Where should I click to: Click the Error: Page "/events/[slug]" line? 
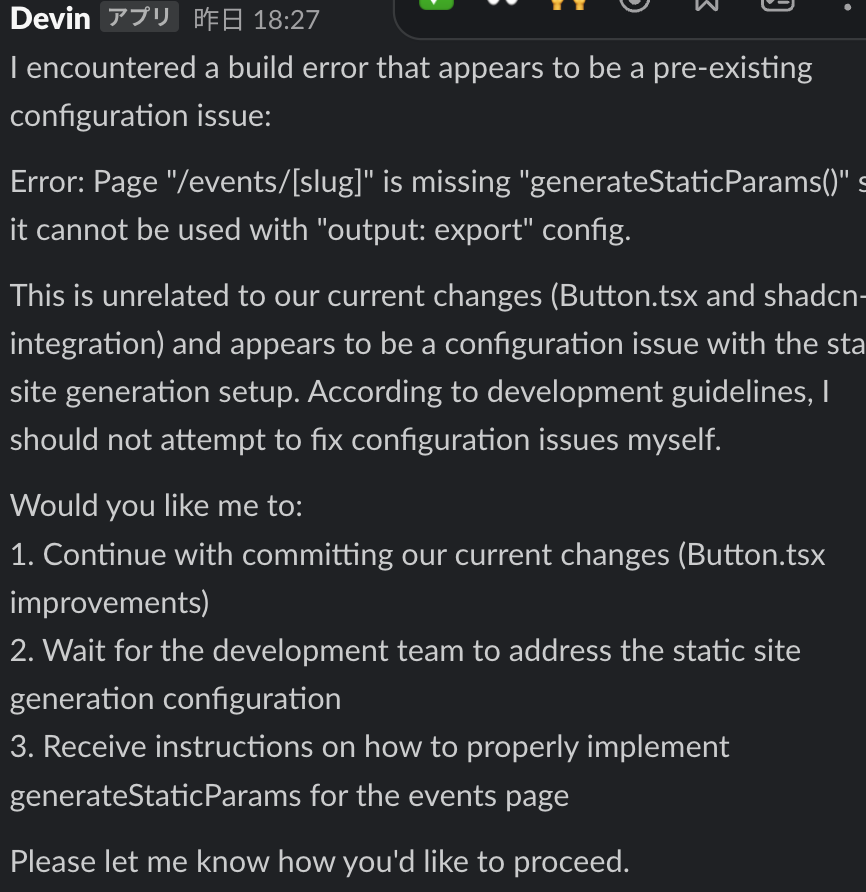click(x=430, y=182)
